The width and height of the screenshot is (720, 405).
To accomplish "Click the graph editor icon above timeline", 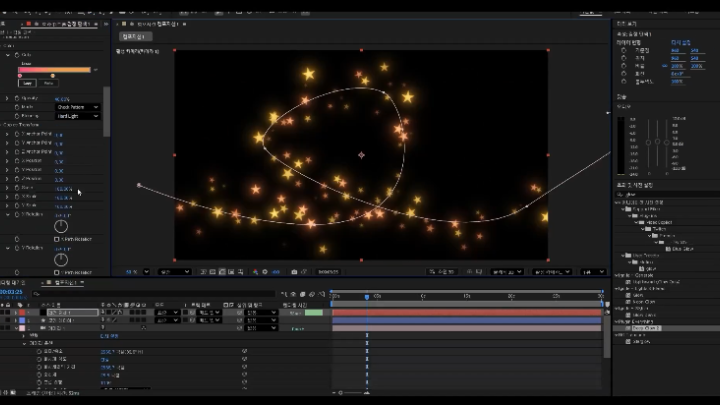I will tap(321, 294).
